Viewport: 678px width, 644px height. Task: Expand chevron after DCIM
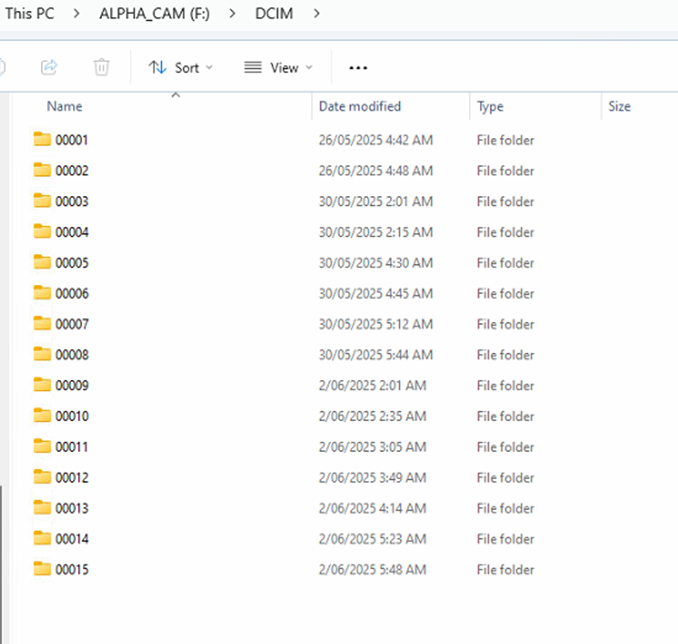317,13
